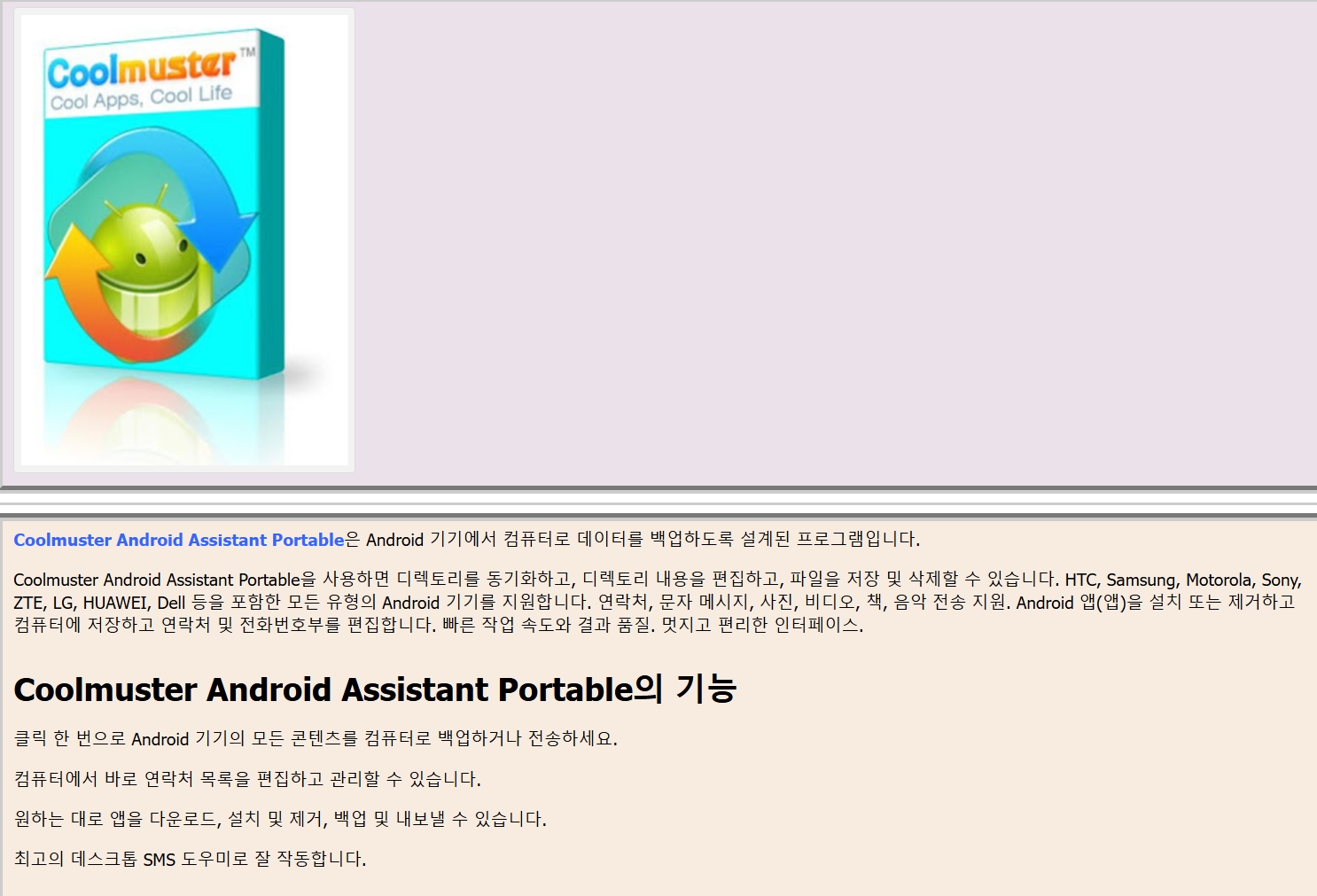This screenshot has width=1317, height=896.
Task: Select the line '원하는 대로 앱을 다운로드, 설치 및 제거'
Action: [280, 819]
